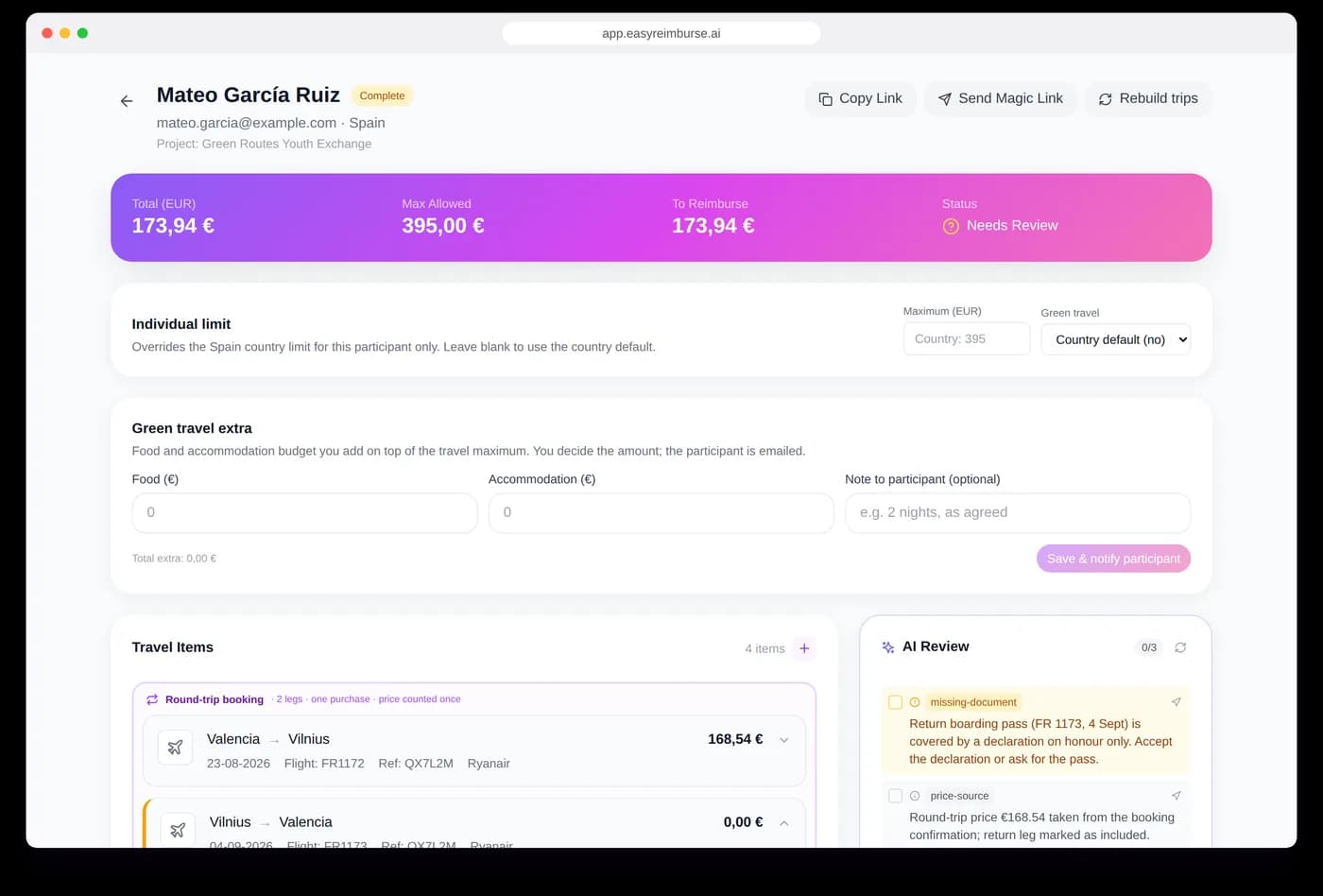Refresh the AI Review panel
The height and width of the screenshot is (896, 1323).
coord(1180,647)
